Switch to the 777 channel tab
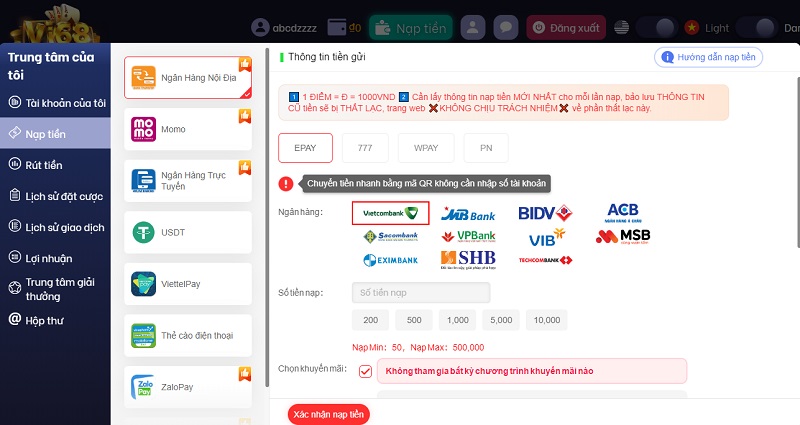The width and height of the screenshot is (800, 425). tap(365, 148)
